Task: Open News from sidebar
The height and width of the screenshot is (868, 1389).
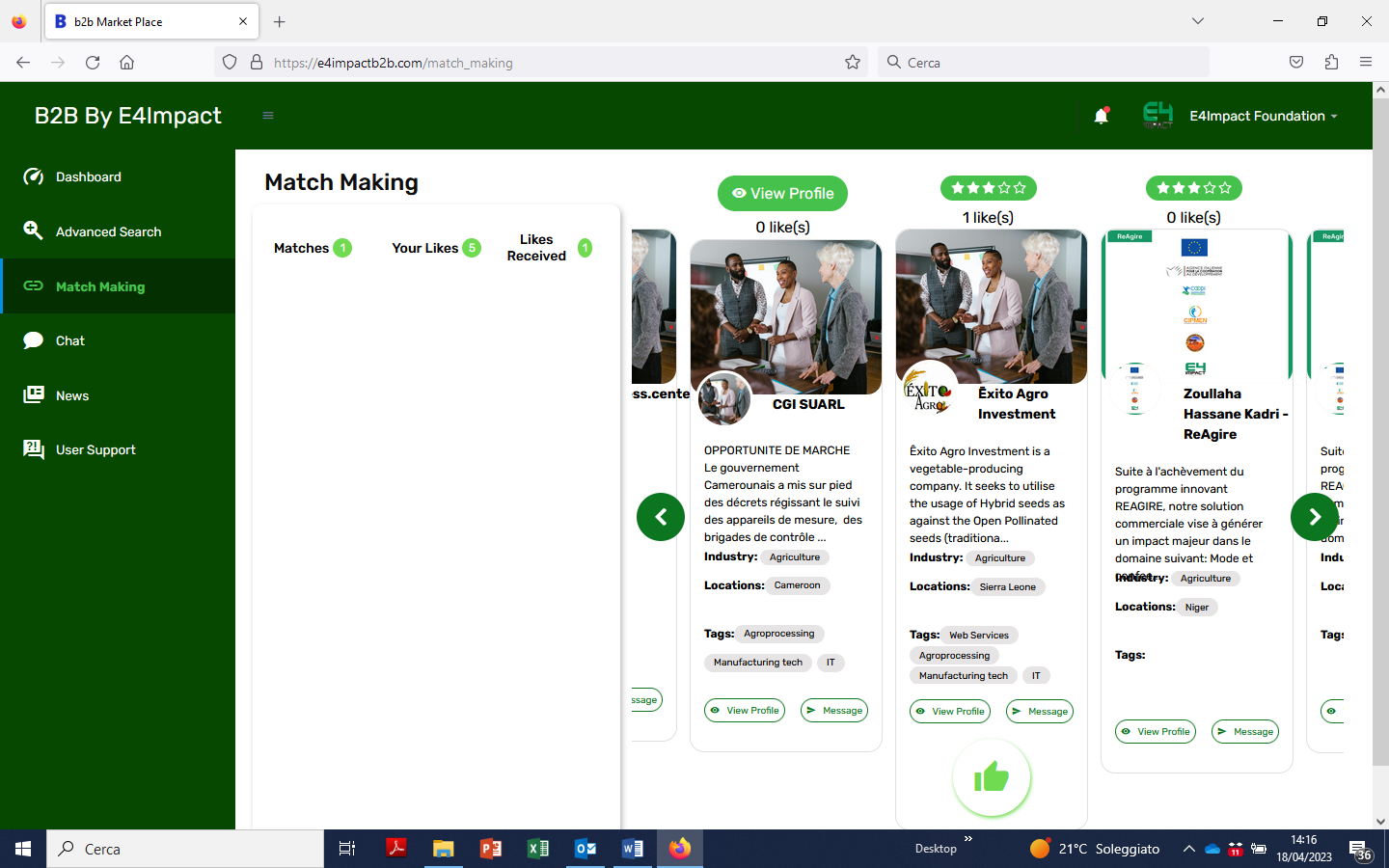Action: (118, 395)
